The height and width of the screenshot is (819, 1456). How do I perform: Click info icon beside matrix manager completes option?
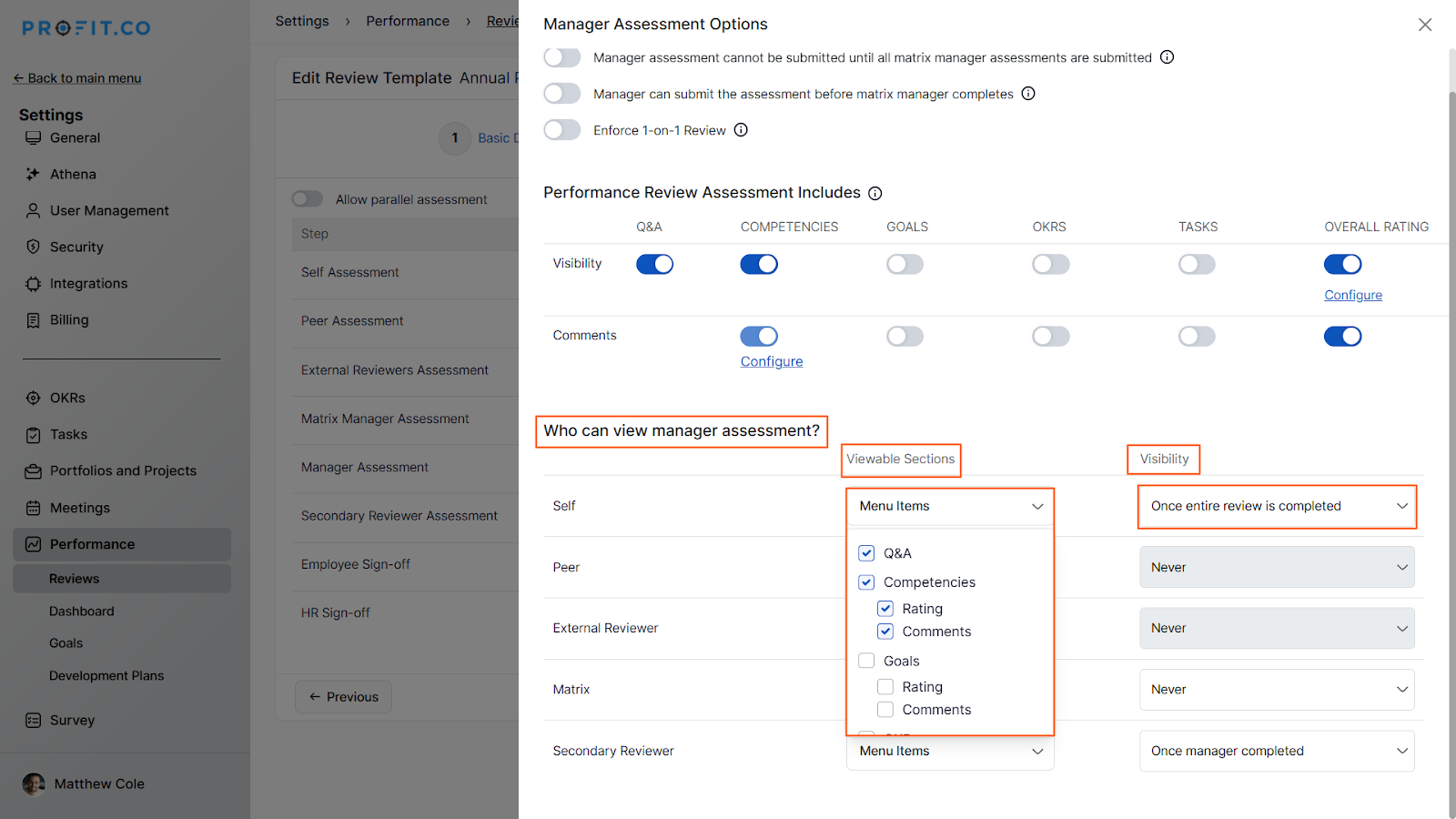(x=1028, y=94)
